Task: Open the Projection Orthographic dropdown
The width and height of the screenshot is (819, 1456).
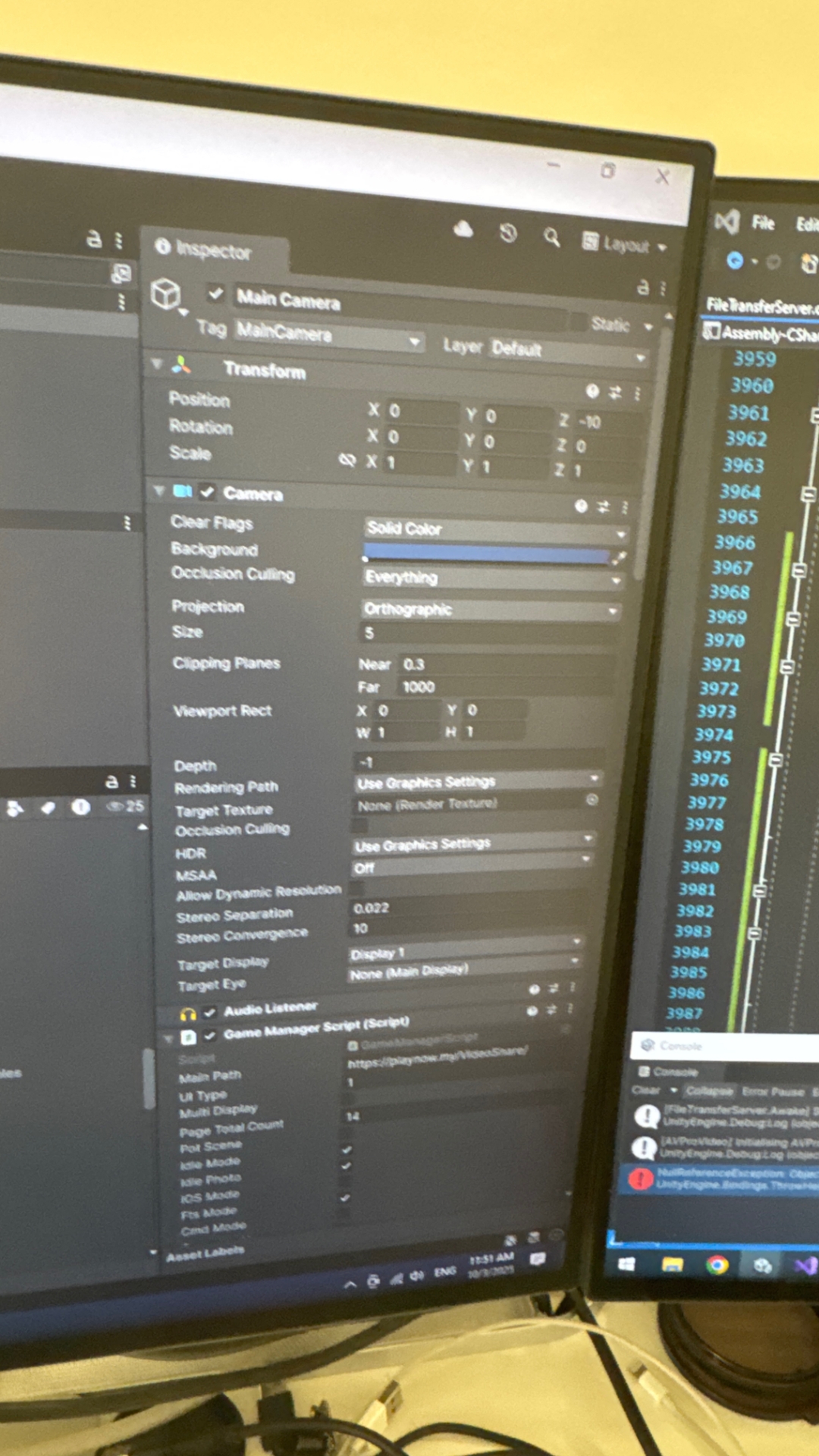Action: tap(491, 610)
